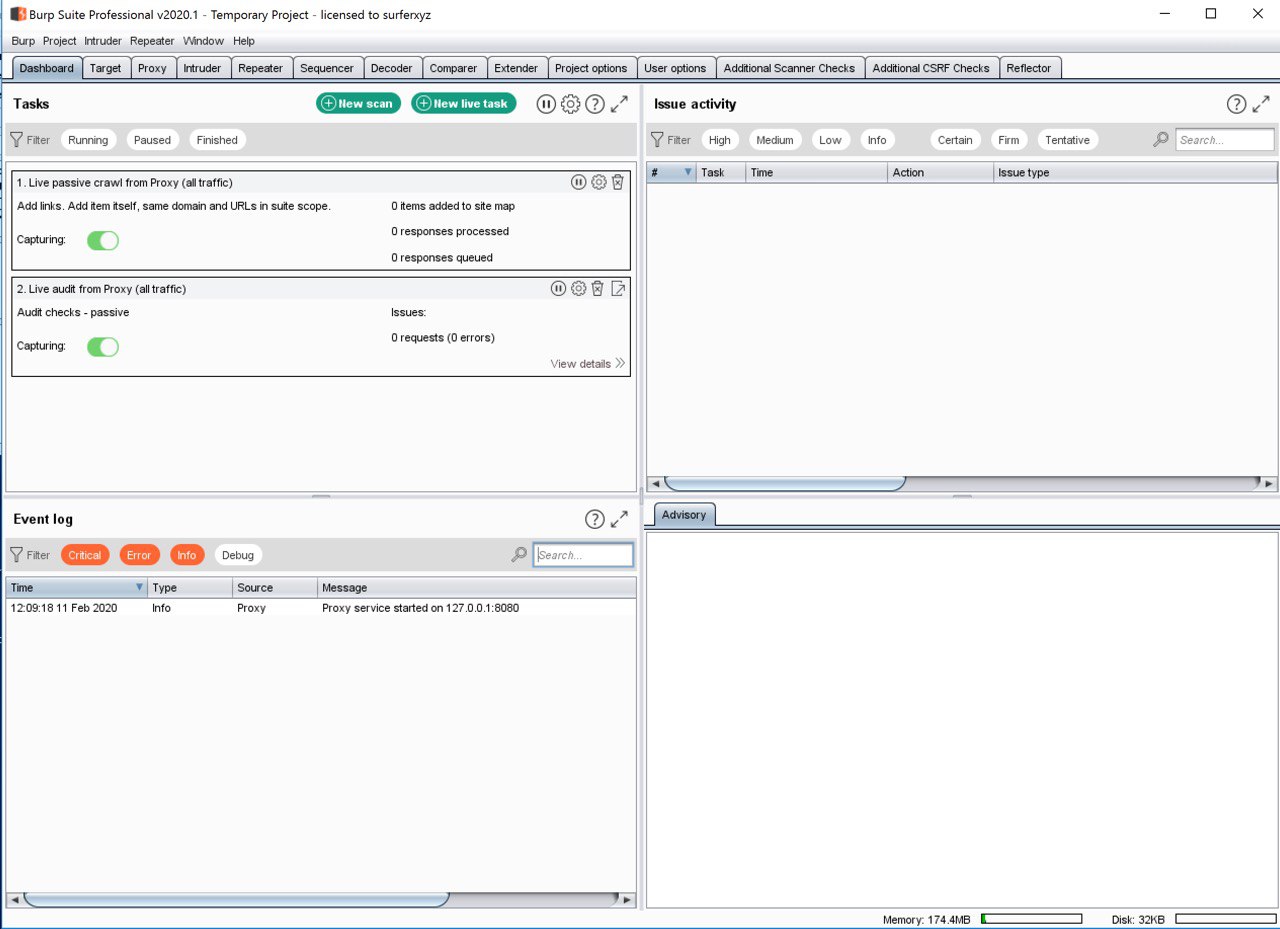
Task: Click the Message column header in Event log
Action: pyautogui.click(x=476, y=588)
